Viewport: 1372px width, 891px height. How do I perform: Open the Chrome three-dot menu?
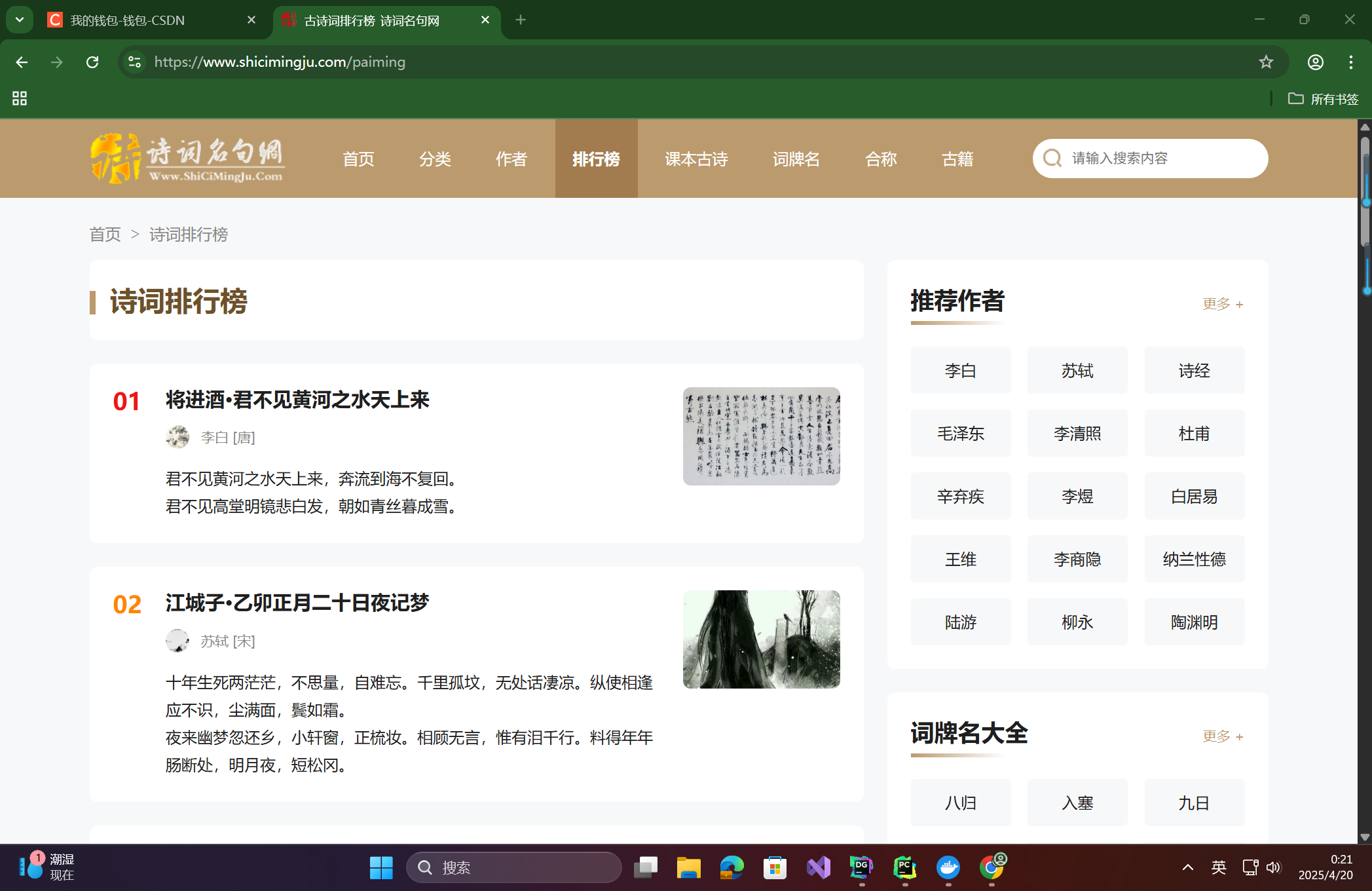[x=1350, y=62]
